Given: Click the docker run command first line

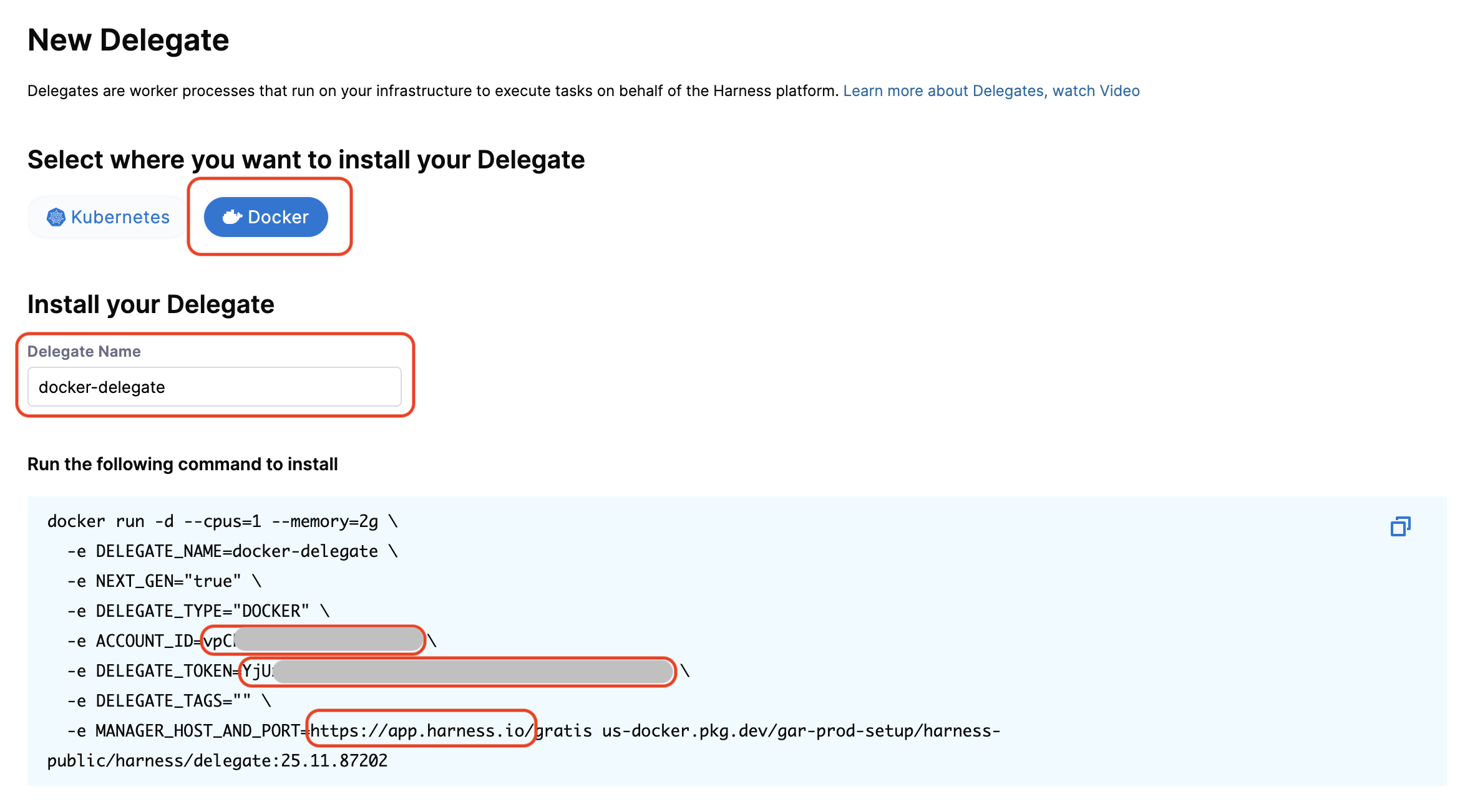Looking at the screenshot, I should click(x=222, y=521).
